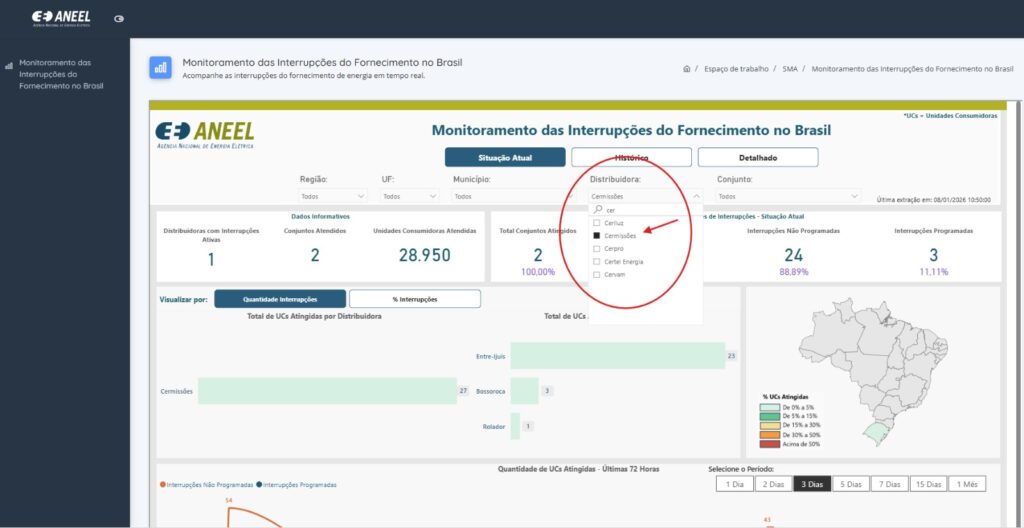Click the blue chart icon beside page title
Screen dimensions: 1024x528
click(160, 67)
